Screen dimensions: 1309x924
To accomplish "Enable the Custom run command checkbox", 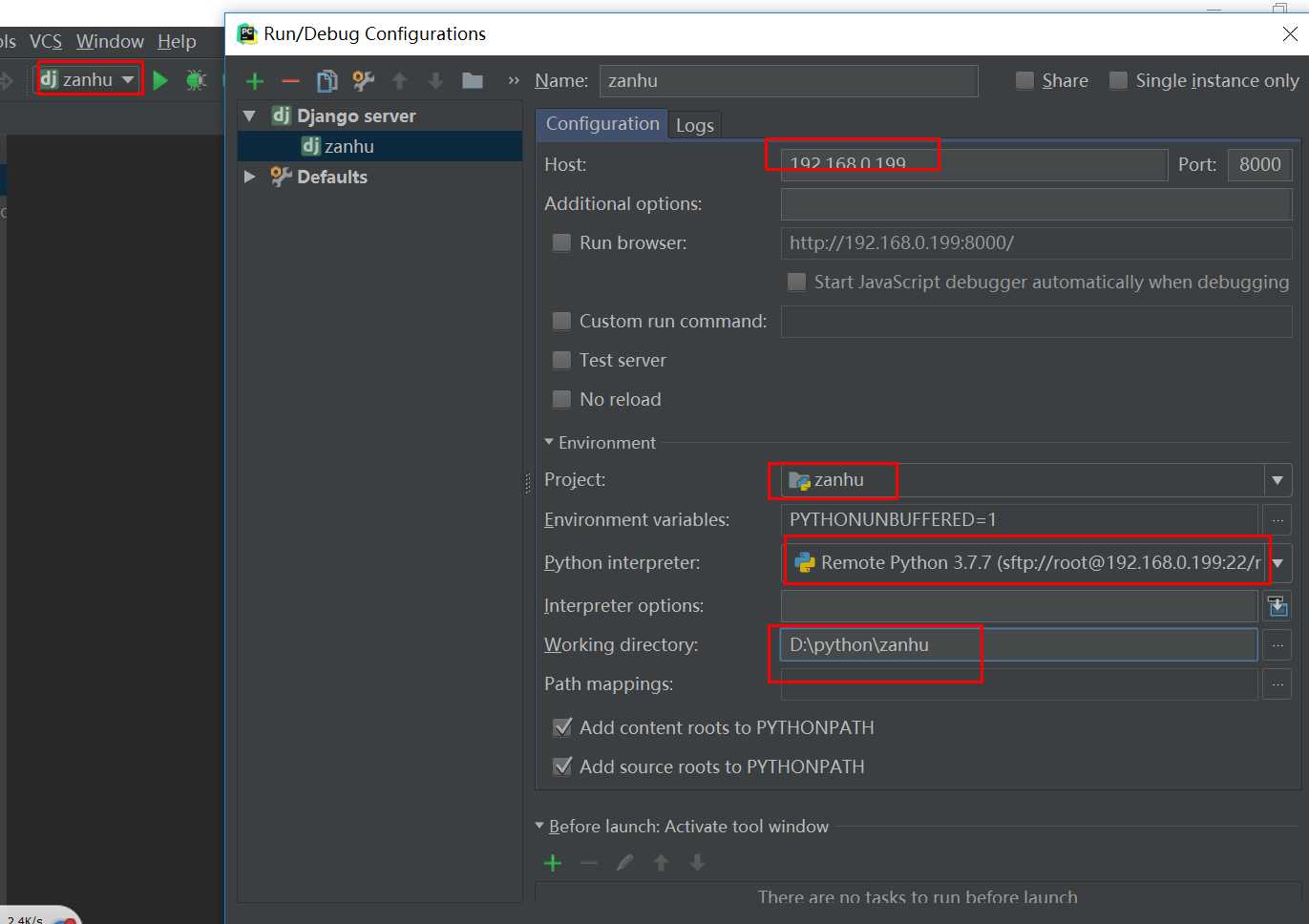I will pos(562,321).
